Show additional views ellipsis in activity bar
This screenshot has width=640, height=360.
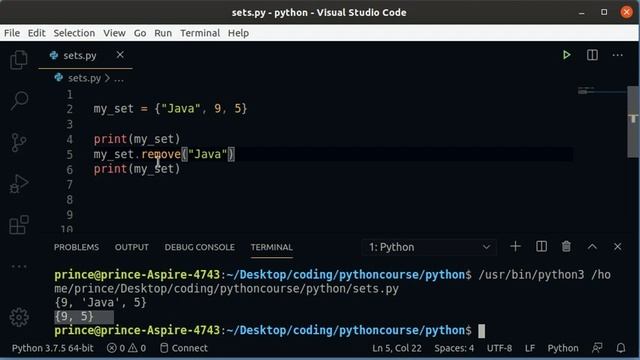(x=19, y=267)
